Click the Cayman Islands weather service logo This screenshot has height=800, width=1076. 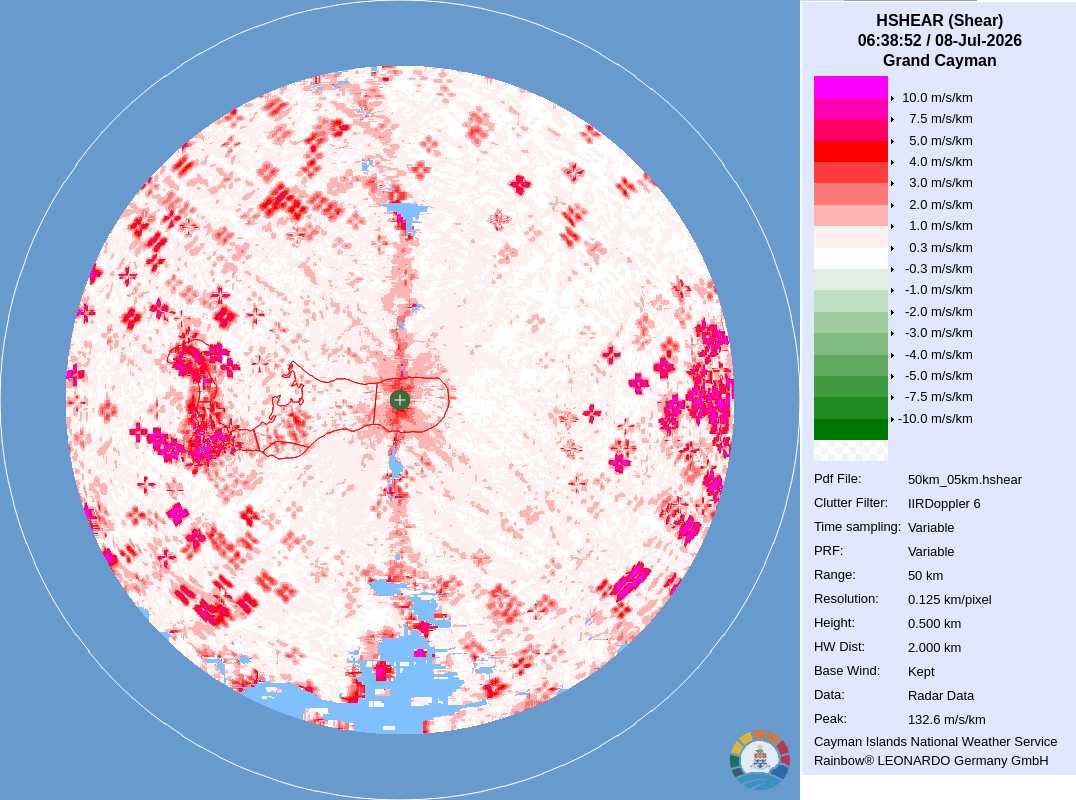coord(760,760)
